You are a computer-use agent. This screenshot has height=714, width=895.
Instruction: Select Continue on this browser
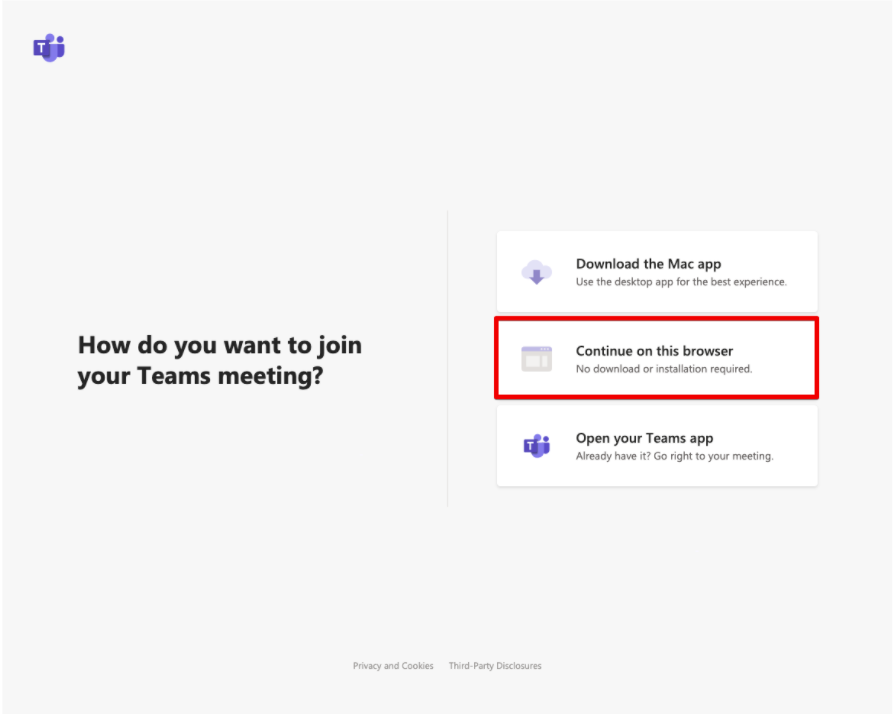point(657,358)
